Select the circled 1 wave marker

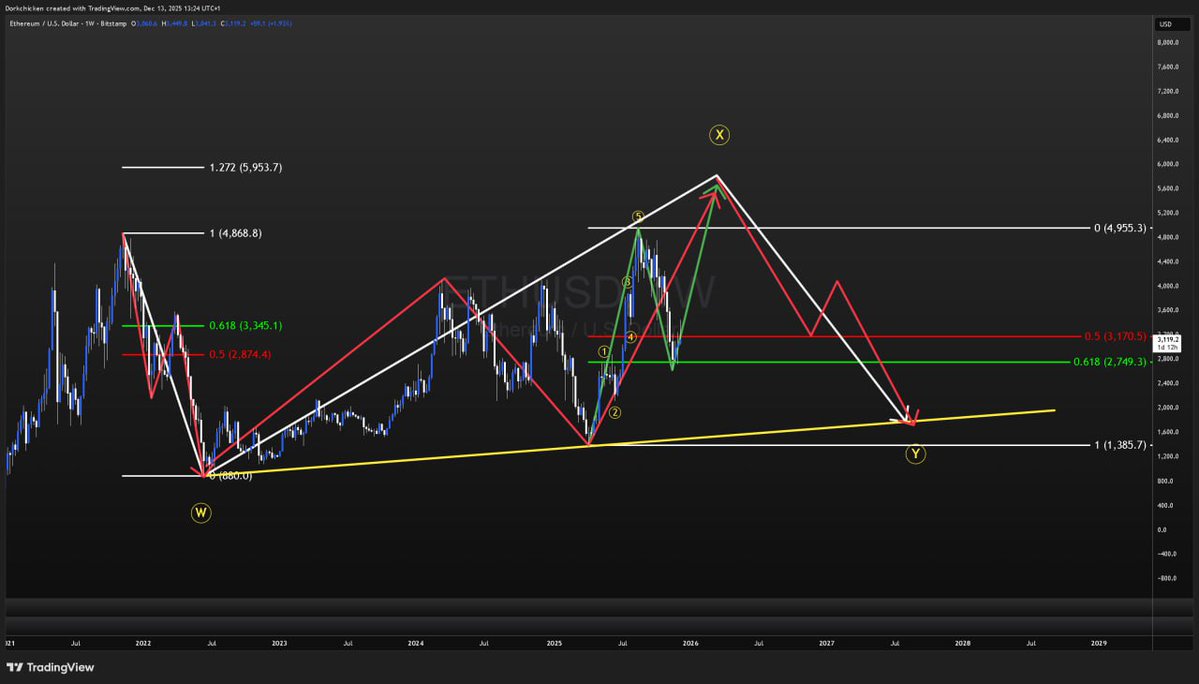604,352
